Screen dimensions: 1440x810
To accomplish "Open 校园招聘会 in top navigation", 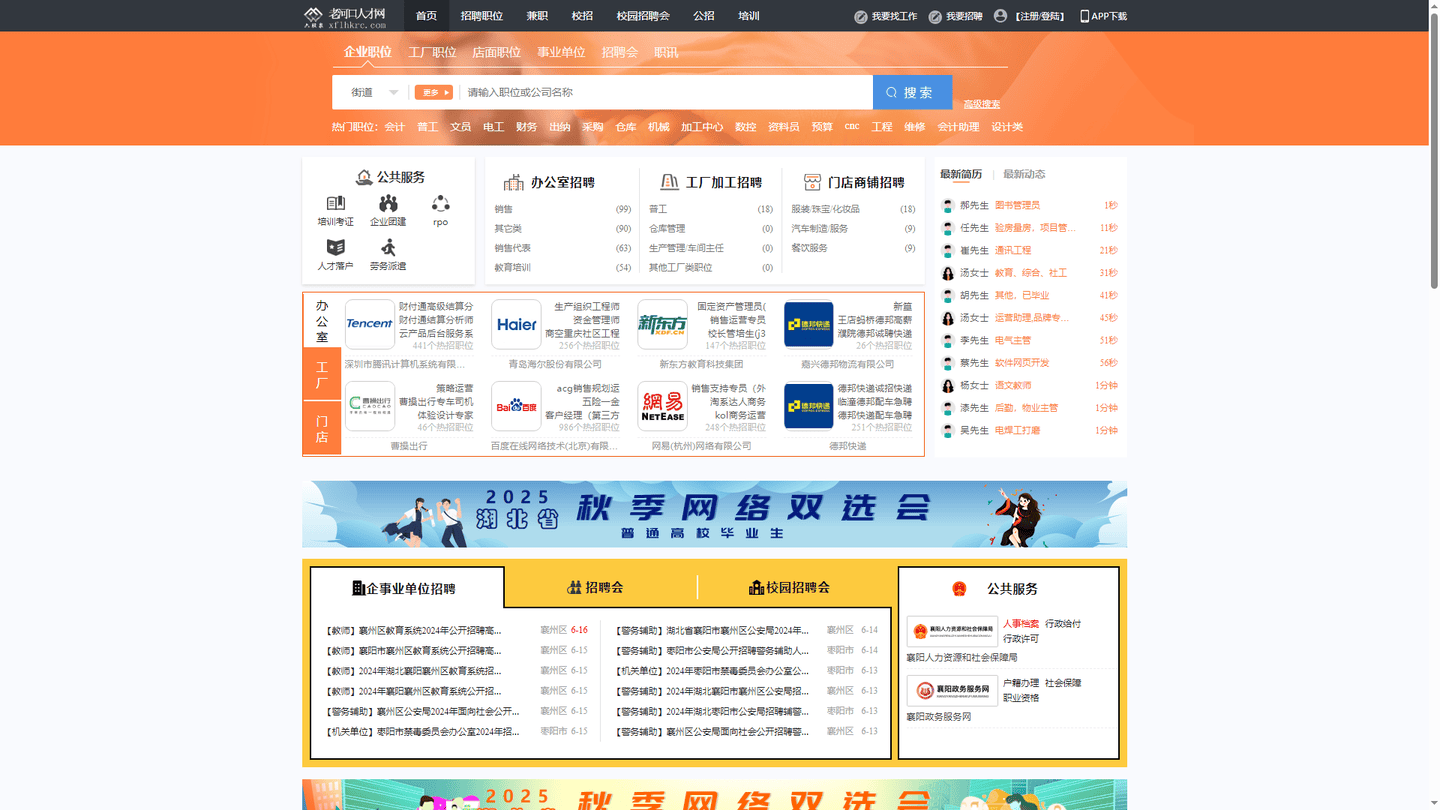I will (x=643, y=16).
